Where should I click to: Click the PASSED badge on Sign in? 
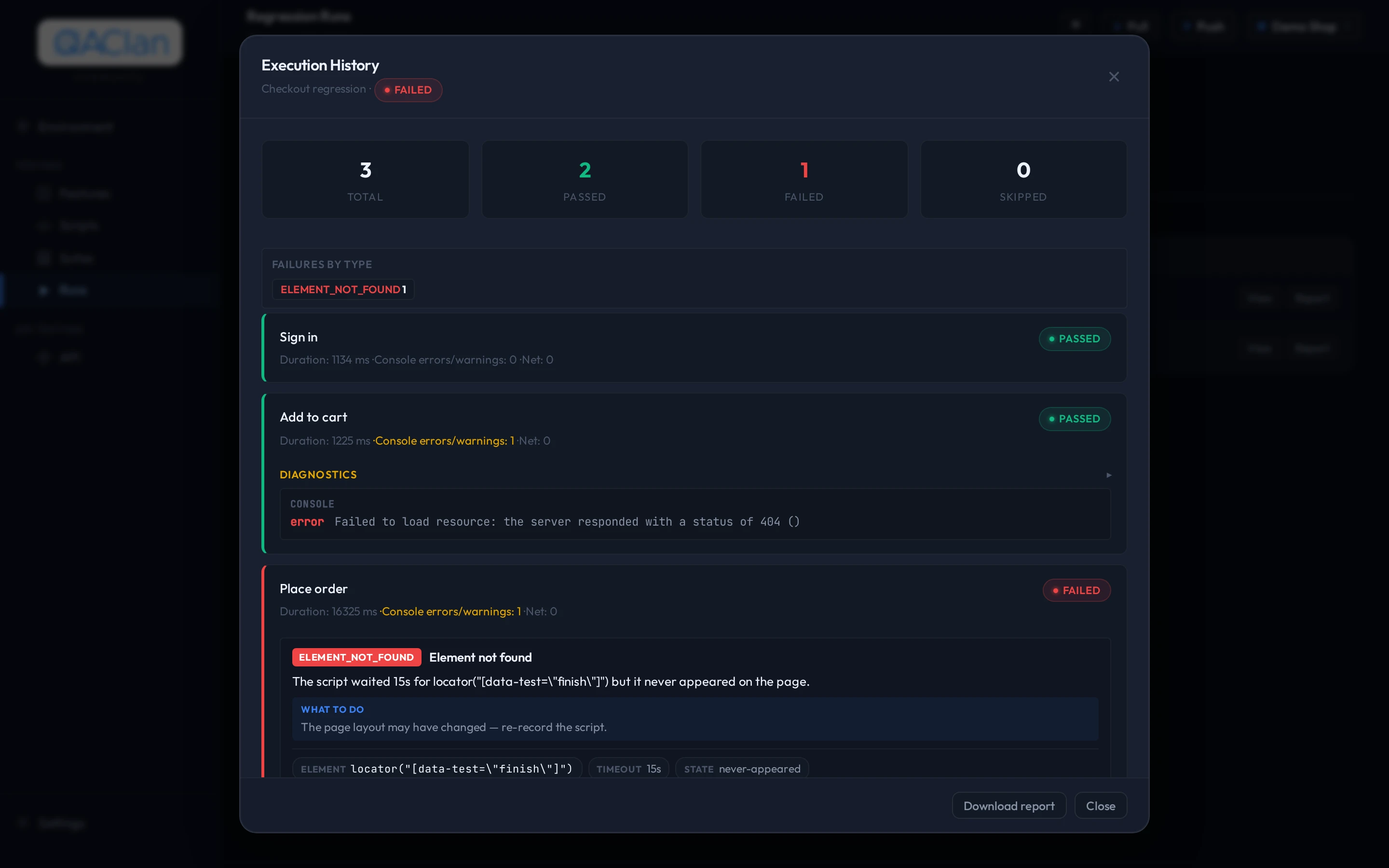click(x=1075, y=339)
